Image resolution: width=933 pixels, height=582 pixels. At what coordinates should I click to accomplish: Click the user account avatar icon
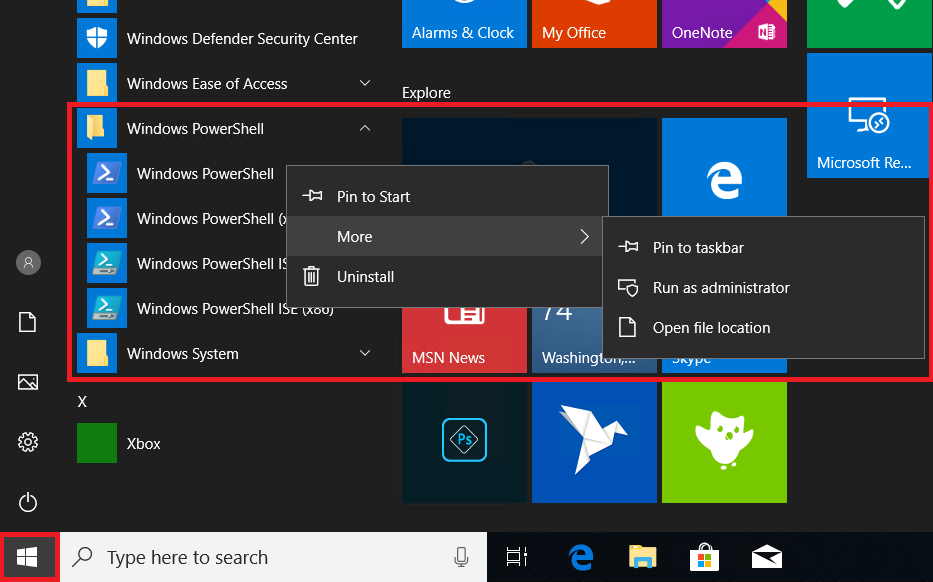(x=28, y=262)
